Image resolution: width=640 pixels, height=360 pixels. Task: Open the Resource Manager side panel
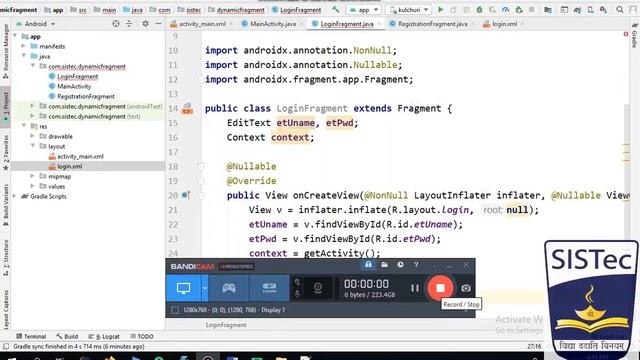click(x=5, y=51)
